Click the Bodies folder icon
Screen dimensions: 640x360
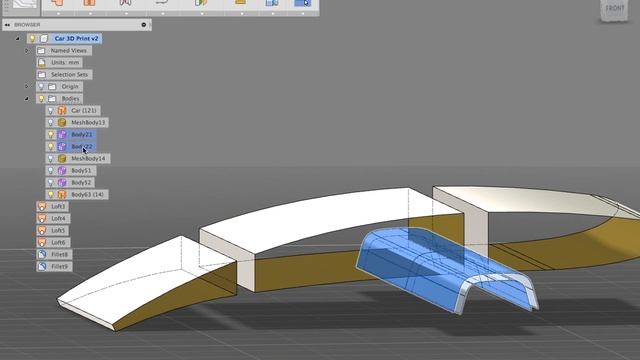click(x=52, y=99)
